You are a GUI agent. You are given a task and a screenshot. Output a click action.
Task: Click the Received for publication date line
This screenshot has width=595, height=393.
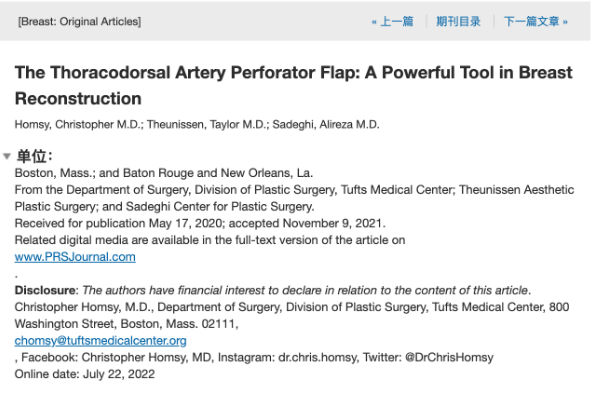coord(200,223)
